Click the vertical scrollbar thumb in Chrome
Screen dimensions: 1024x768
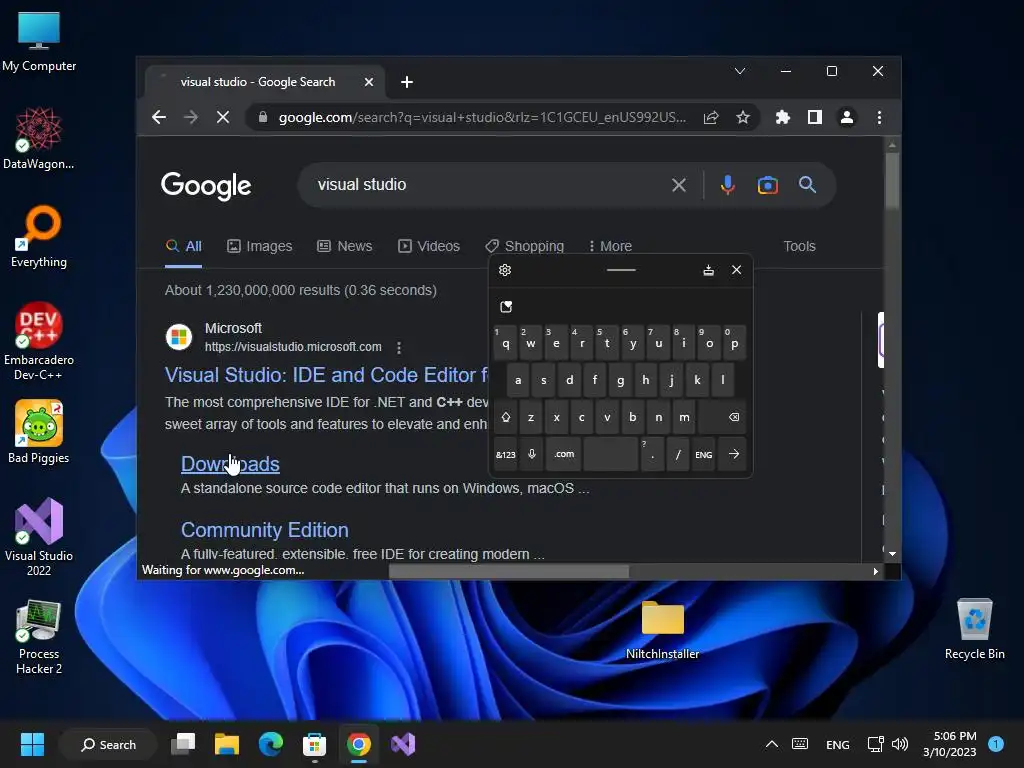[x=892, y=181]
